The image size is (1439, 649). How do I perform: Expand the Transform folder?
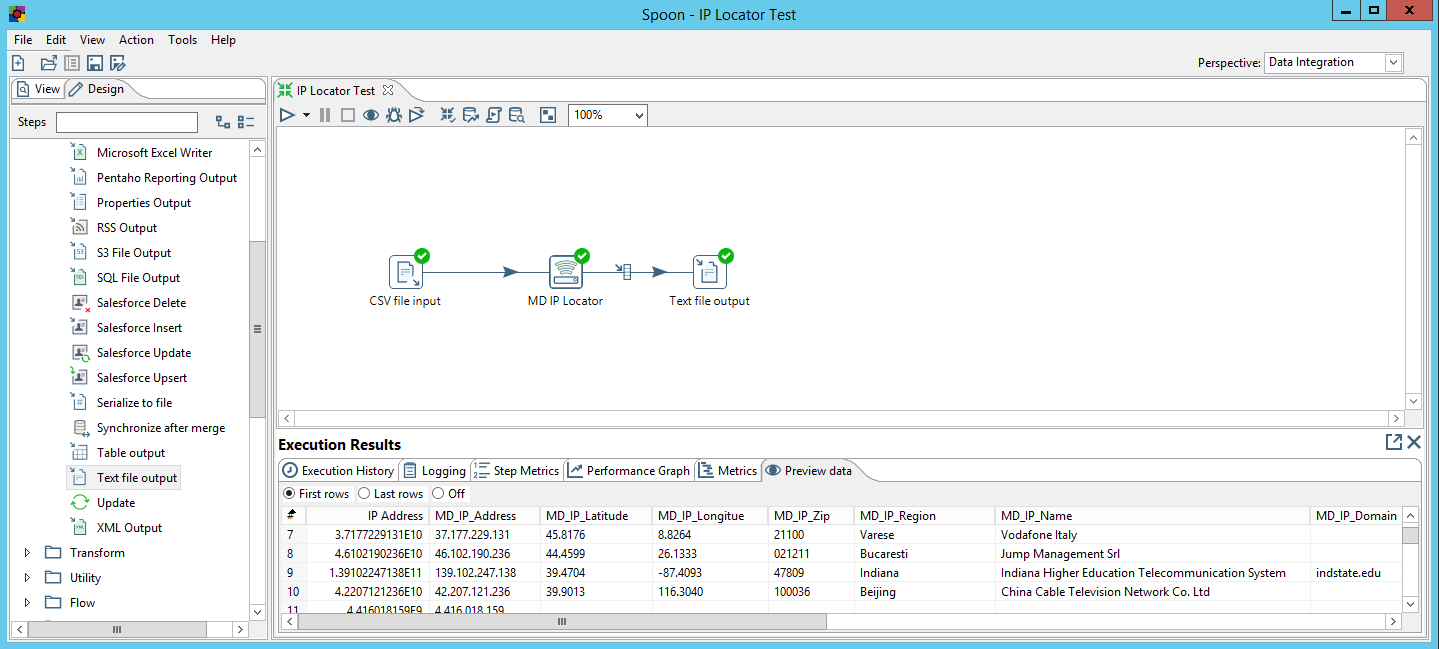click(x=27, y=553)
